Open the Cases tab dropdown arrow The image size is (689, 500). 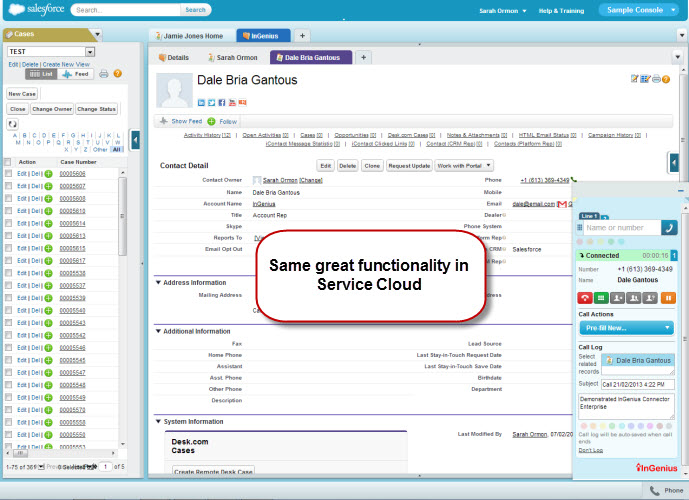click(x=98, y=34)
